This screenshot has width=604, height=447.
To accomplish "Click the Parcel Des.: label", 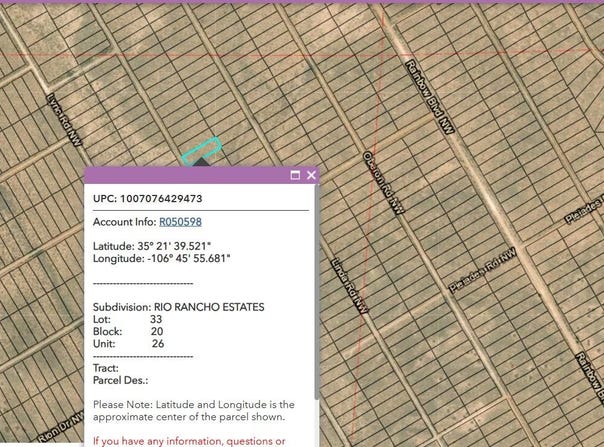I will pos(121,381).
